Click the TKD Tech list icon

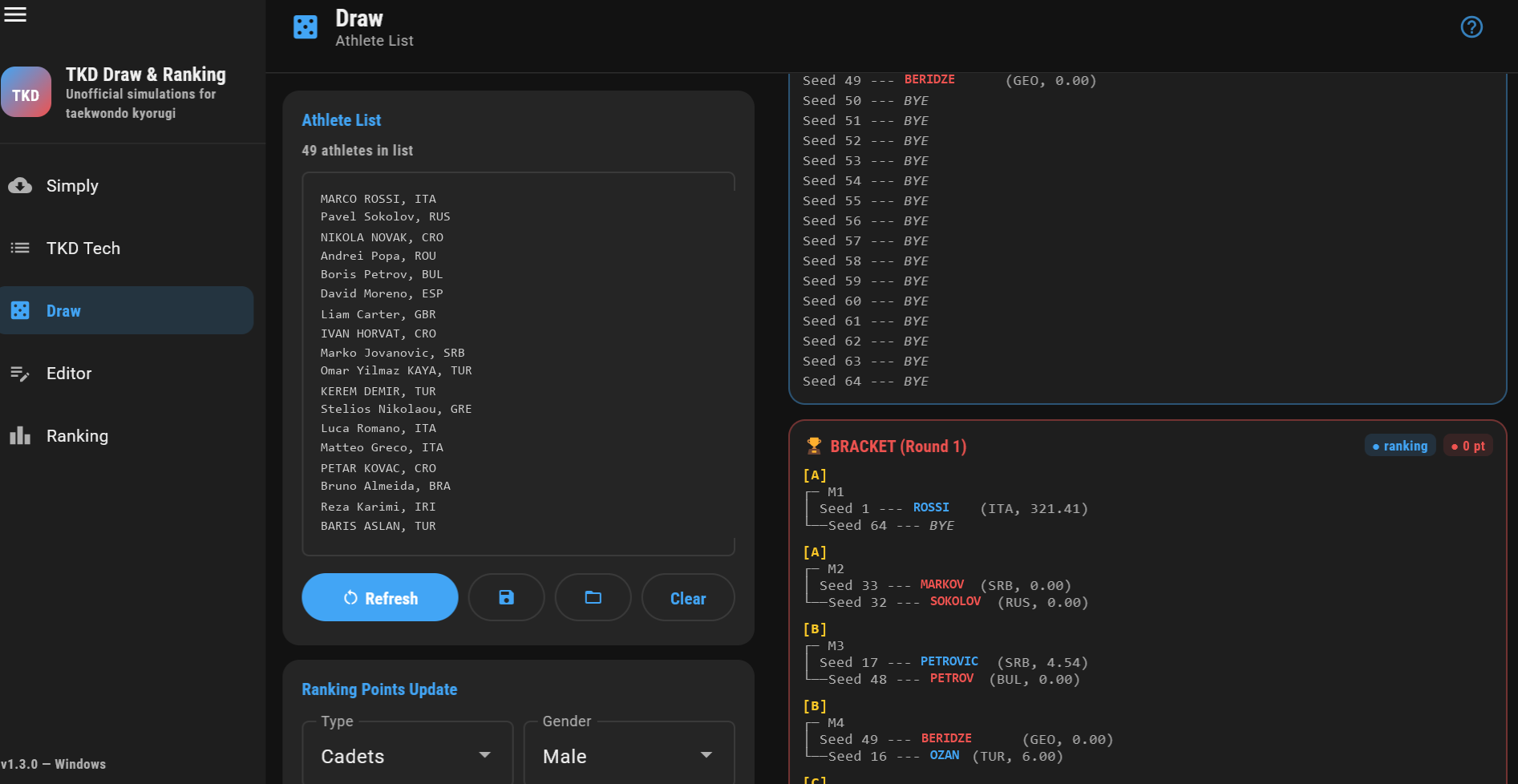20,249
